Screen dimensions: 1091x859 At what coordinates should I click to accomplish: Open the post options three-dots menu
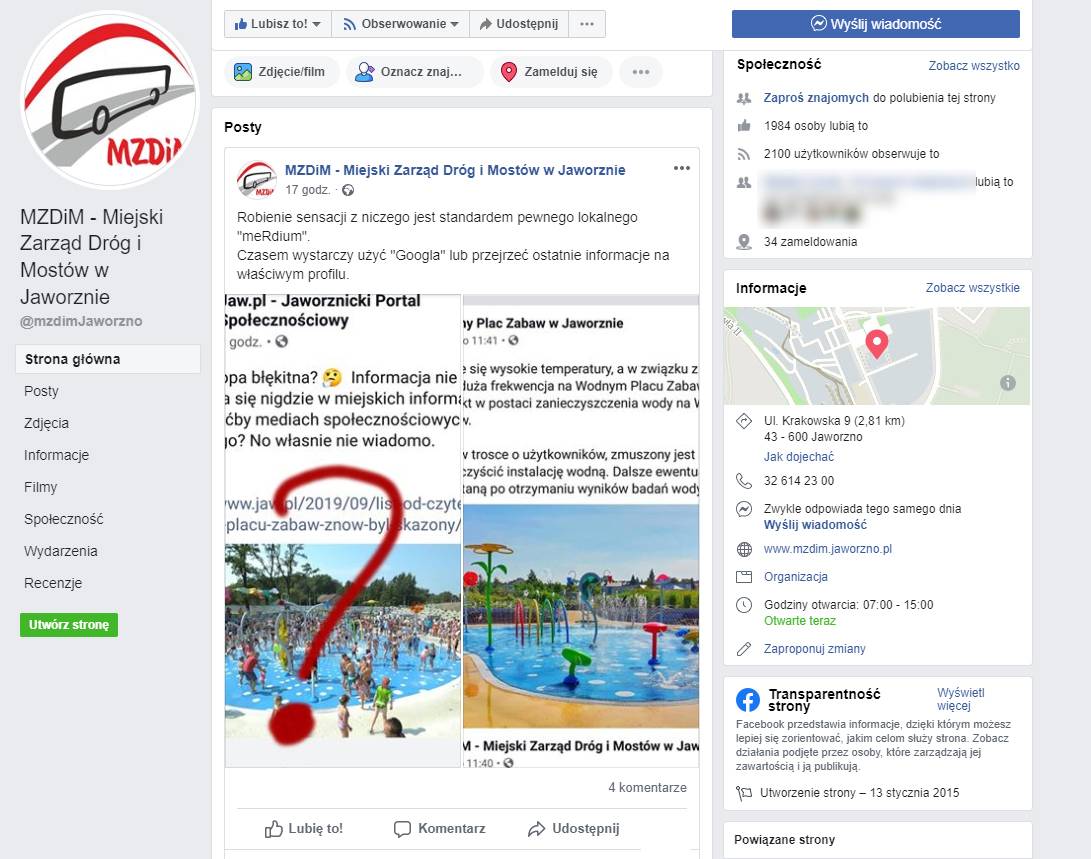[681, 168]
